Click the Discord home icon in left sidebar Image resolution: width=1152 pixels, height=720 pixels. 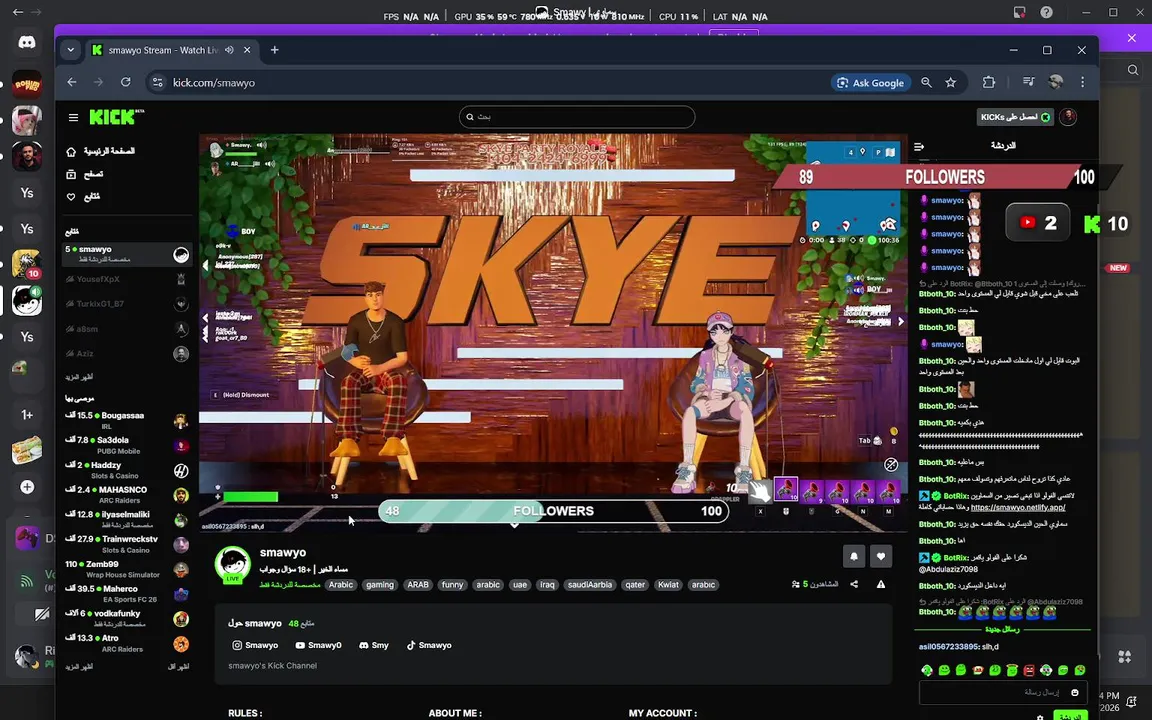26,42
